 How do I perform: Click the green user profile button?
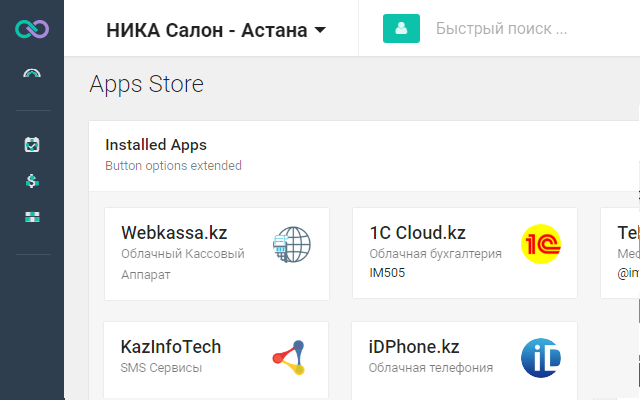click(x=401, y=29)
